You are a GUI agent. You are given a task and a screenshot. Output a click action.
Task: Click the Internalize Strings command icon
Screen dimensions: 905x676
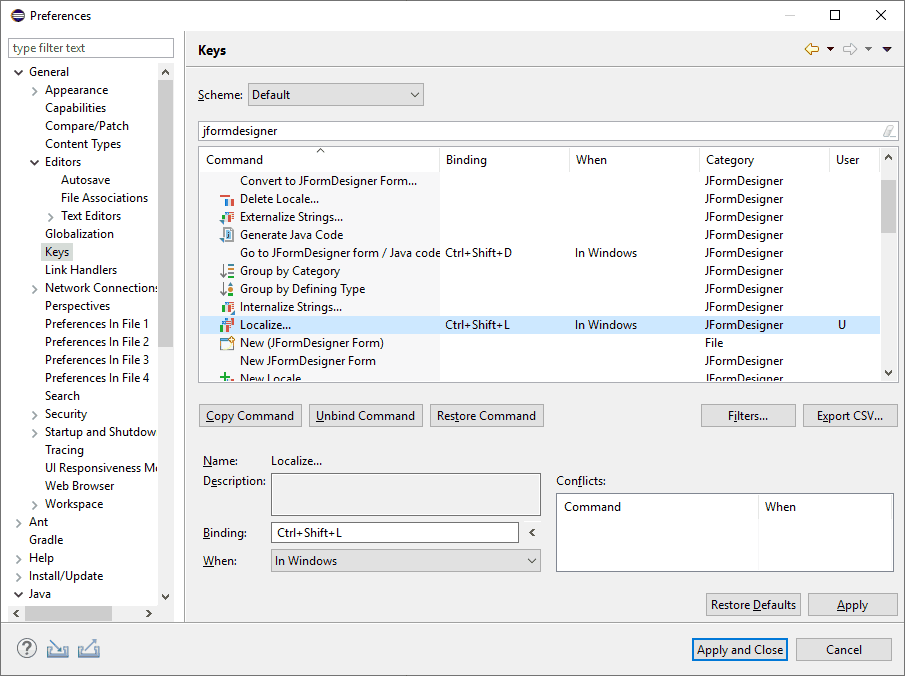(227, 307)
